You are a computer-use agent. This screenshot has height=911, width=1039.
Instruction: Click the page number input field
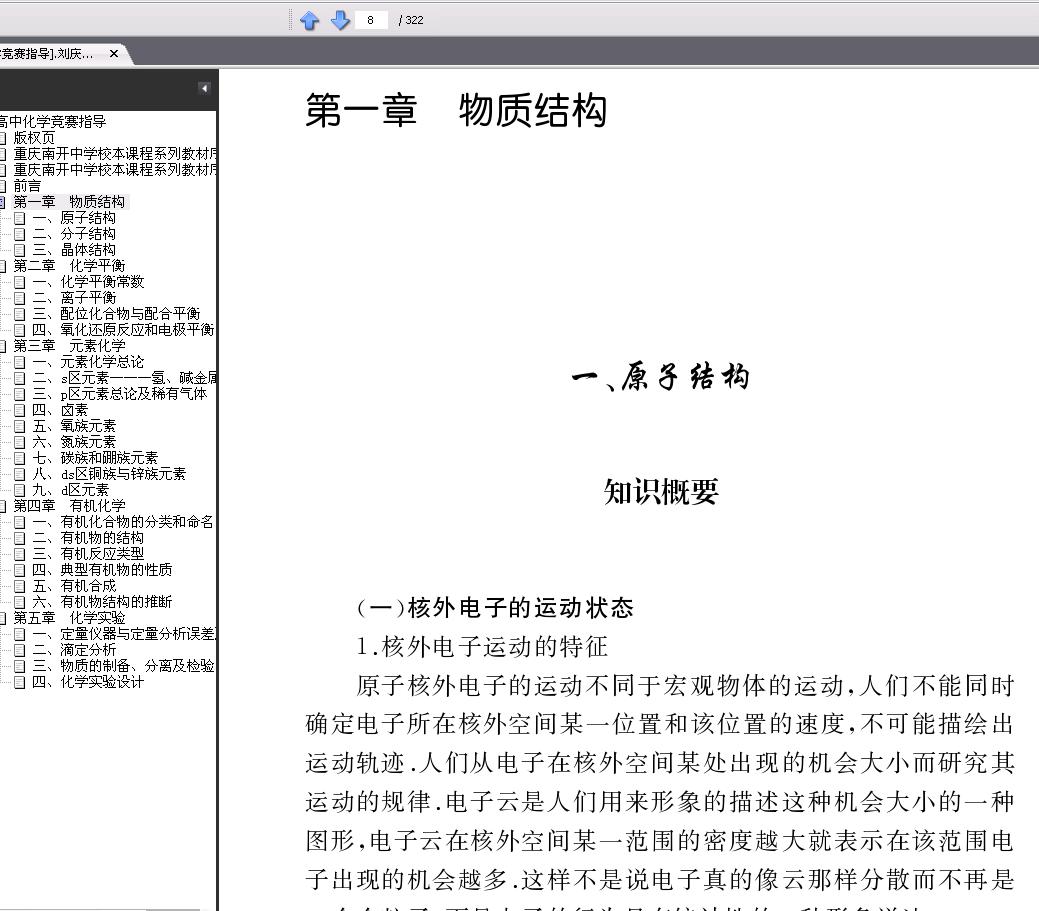(x=370, y=21)
